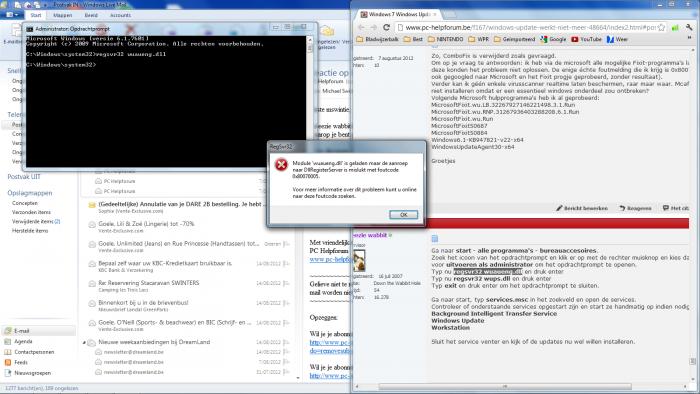Viewport: 700px width, 394px height.
Task: Open the Goele, Lili & Zoé (Lingerie) email
Action: [187, 227]
